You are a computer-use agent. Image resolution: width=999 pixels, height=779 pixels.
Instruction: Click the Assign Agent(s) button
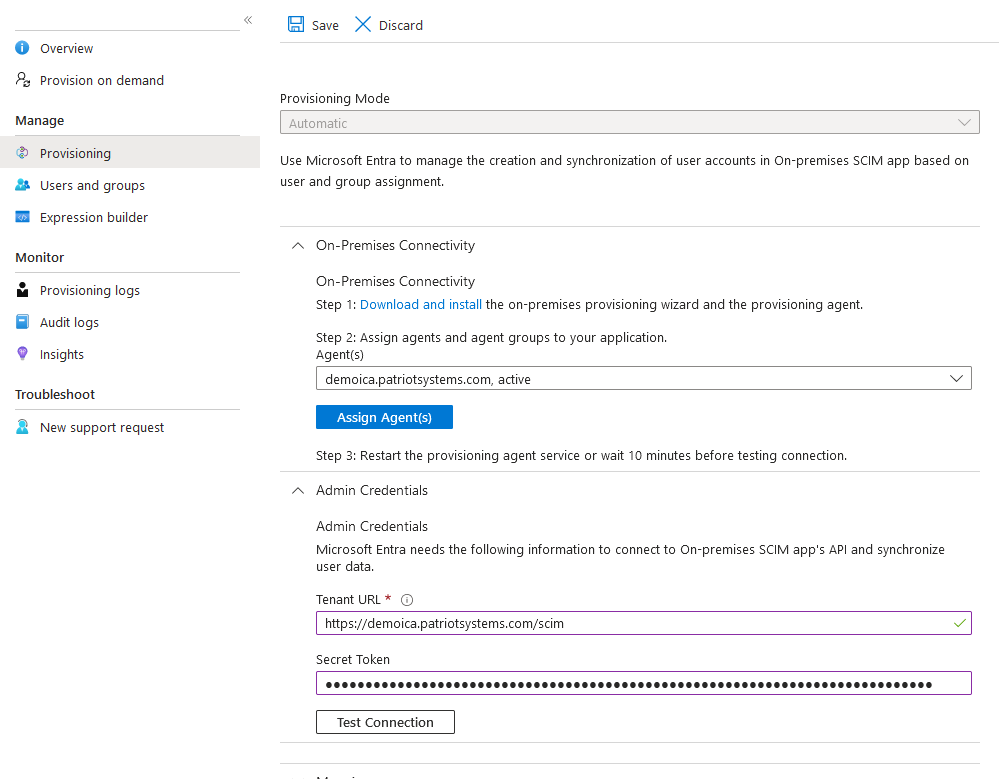[384, 417]
